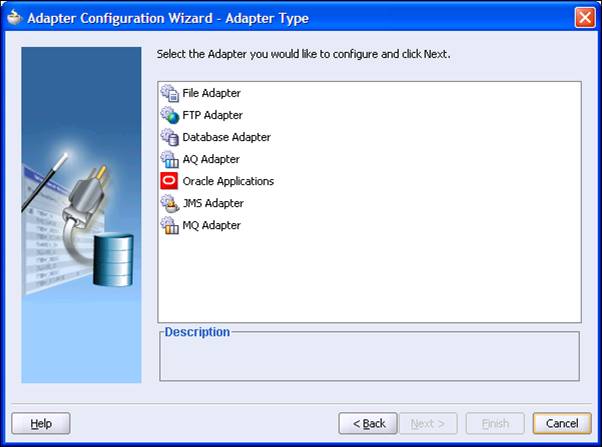The height and width of the screenshot is (447, 602).
Task: Go back with the Back button
Action: [x=368, y=423]
